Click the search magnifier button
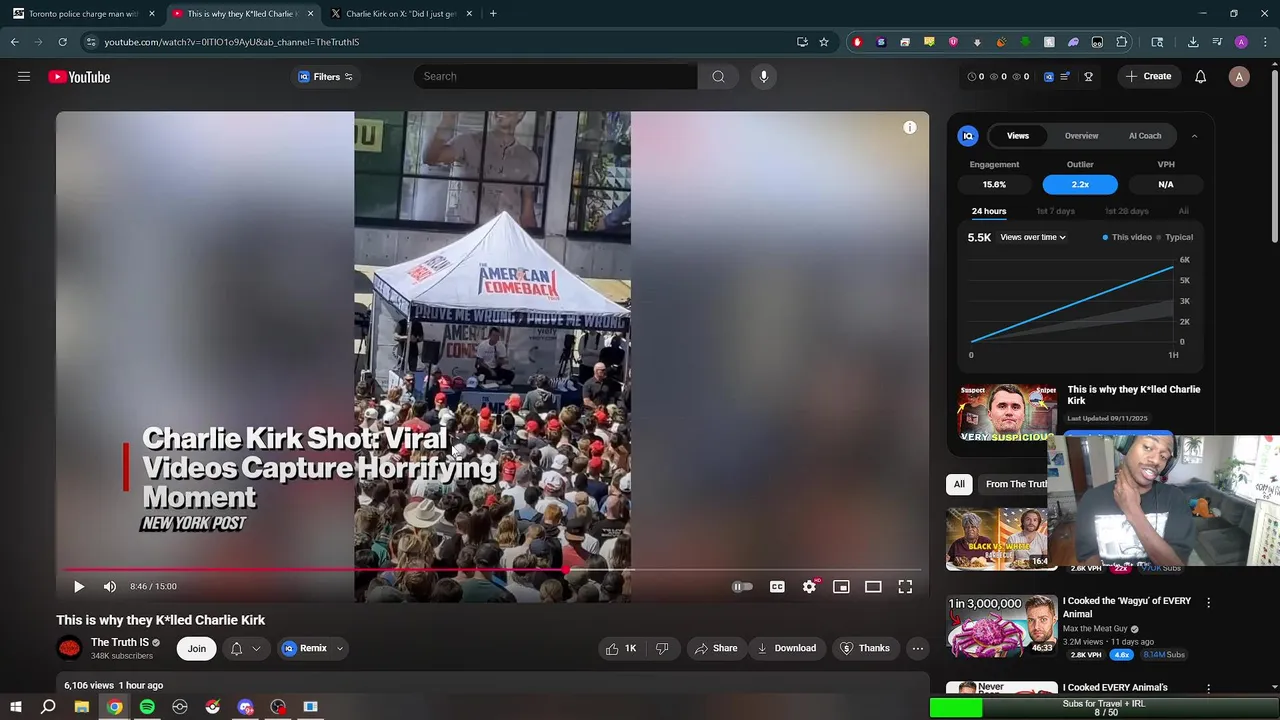Screen dimensions: 1280x720 pos(718,76)
